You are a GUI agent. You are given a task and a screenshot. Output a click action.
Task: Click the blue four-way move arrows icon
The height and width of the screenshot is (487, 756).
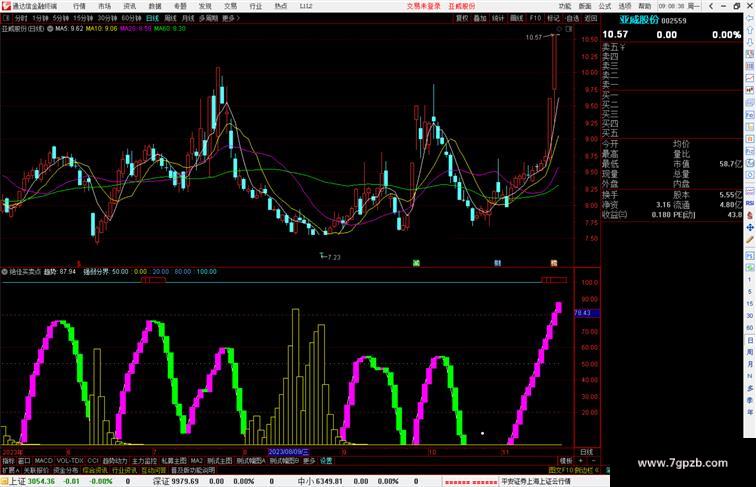click(x=750, y=228)
